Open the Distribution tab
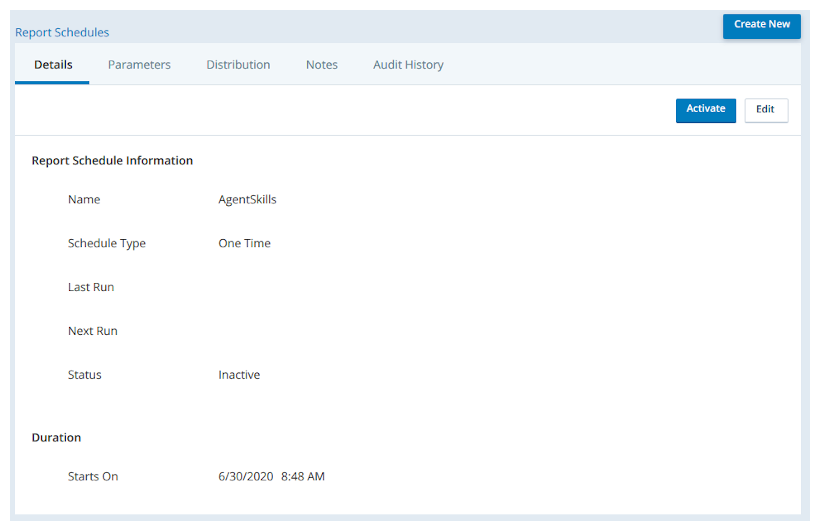The width and height of the screenshot is (818, 525). (x=238, y=65)
